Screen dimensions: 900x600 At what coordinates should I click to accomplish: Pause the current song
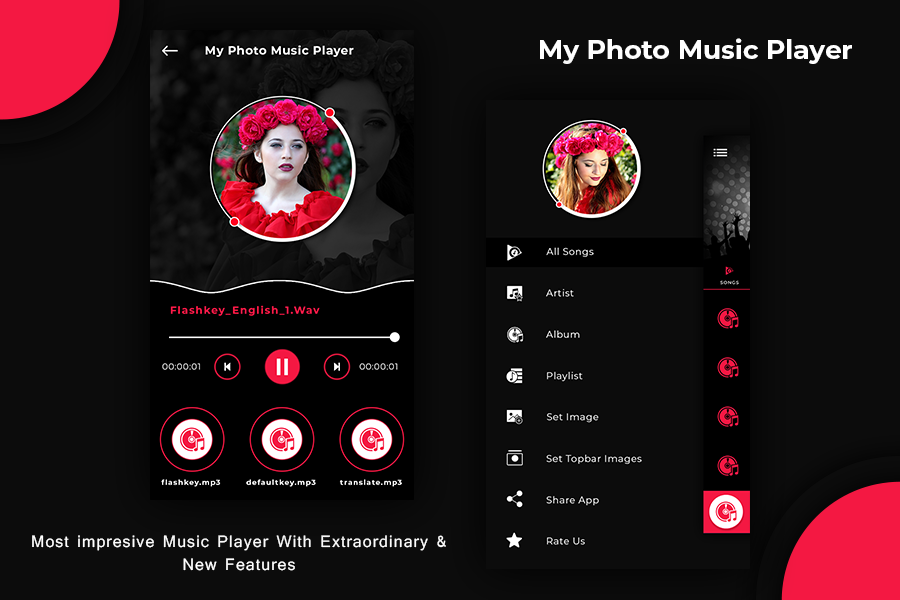[x=282, y=366]
